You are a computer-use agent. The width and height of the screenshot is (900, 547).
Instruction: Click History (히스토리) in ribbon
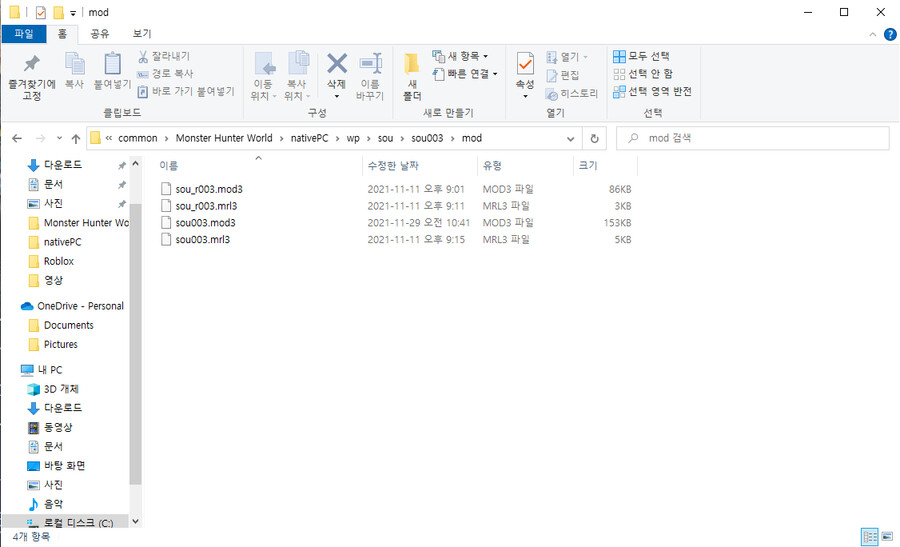[572, 94]
